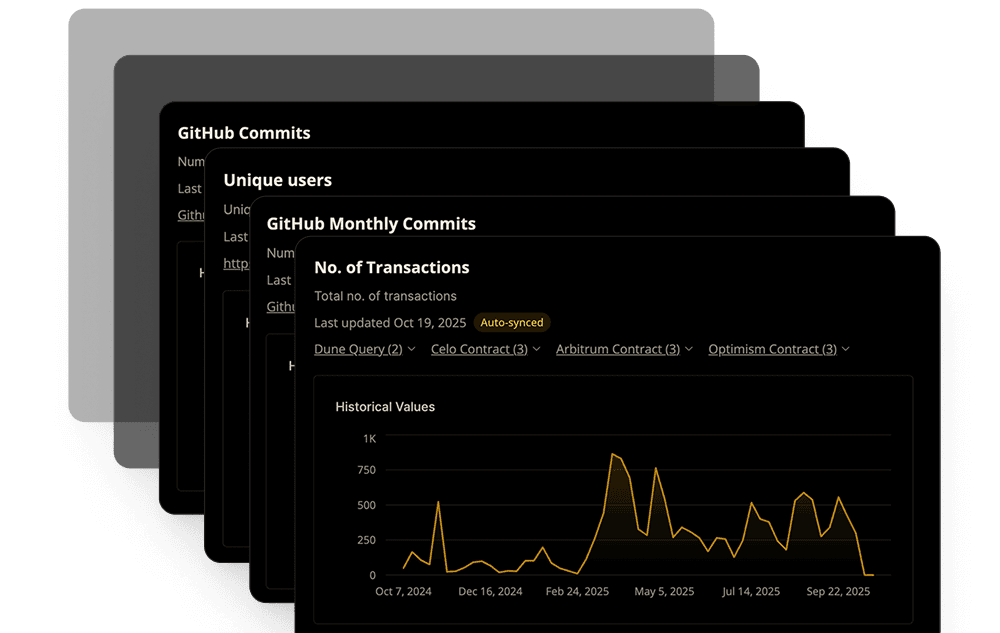This screenshot has height=633, width=1000.
Task: Click the Optimism Contract chevron icon
Action: pyautogui.click(x=846, y=349)
